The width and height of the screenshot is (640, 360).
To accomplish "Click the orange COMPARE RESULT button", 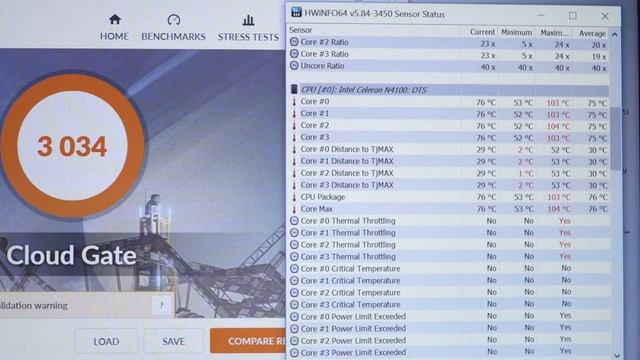I will click(248, 341).
